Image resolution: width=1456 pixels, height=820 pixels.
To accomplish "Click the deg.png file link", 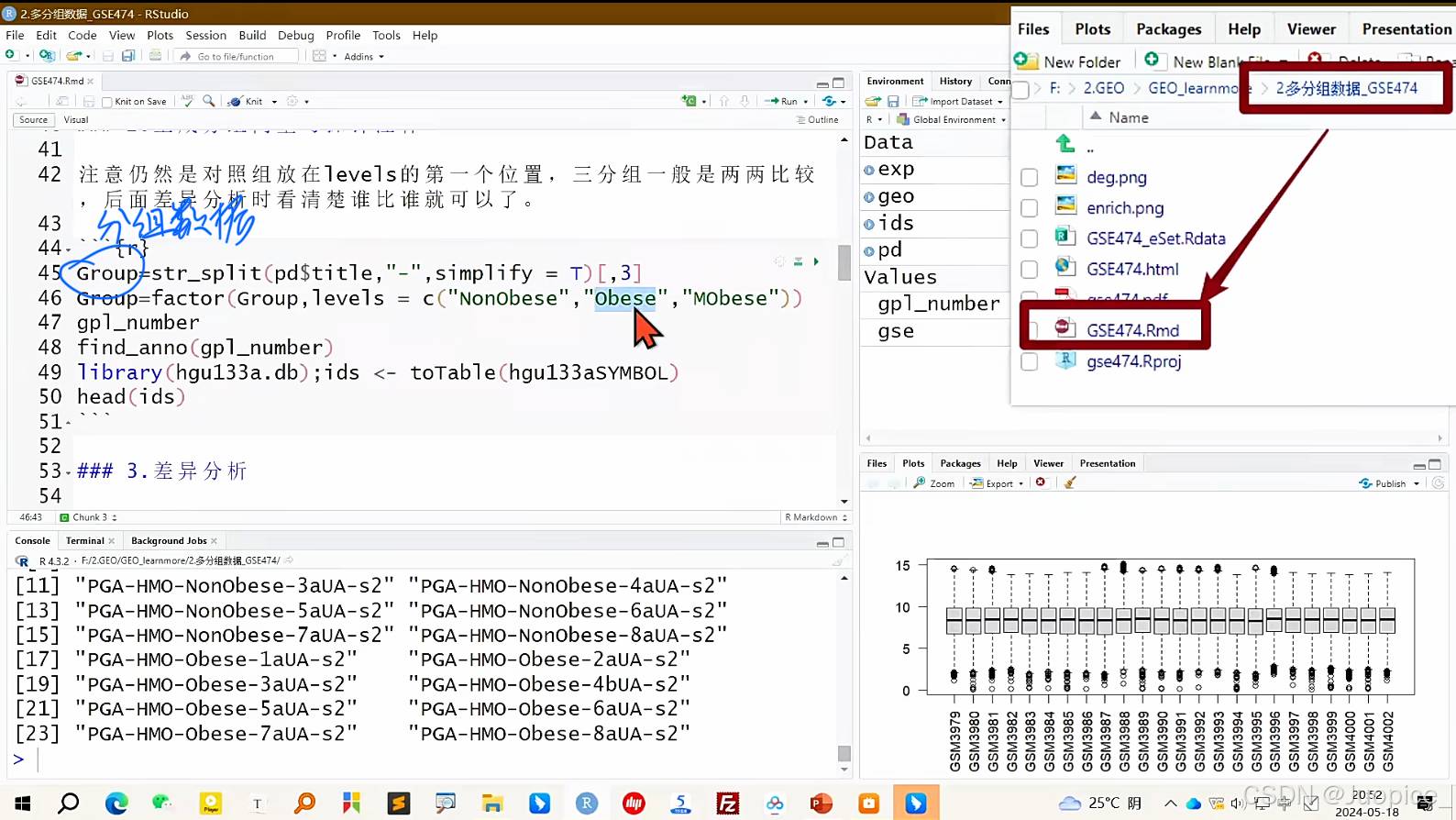I will point(1117,177).
